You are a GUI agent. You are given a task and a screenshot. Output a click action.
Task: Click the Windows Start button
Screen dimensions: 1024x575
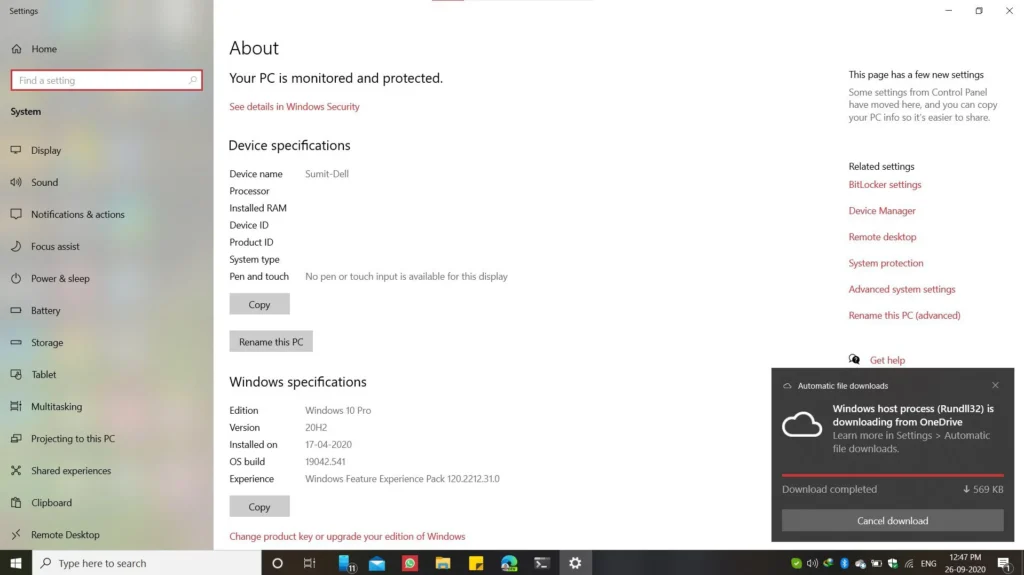point(16,563)
